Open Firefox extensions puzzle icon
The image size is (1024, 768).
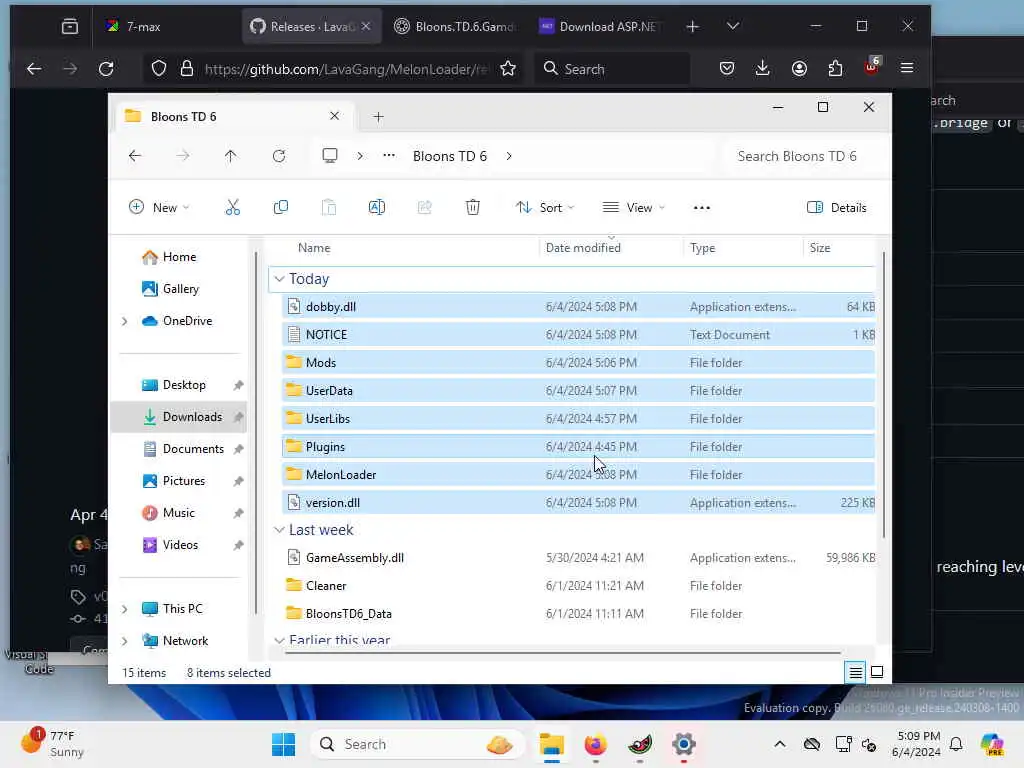(x=835, y=69)
